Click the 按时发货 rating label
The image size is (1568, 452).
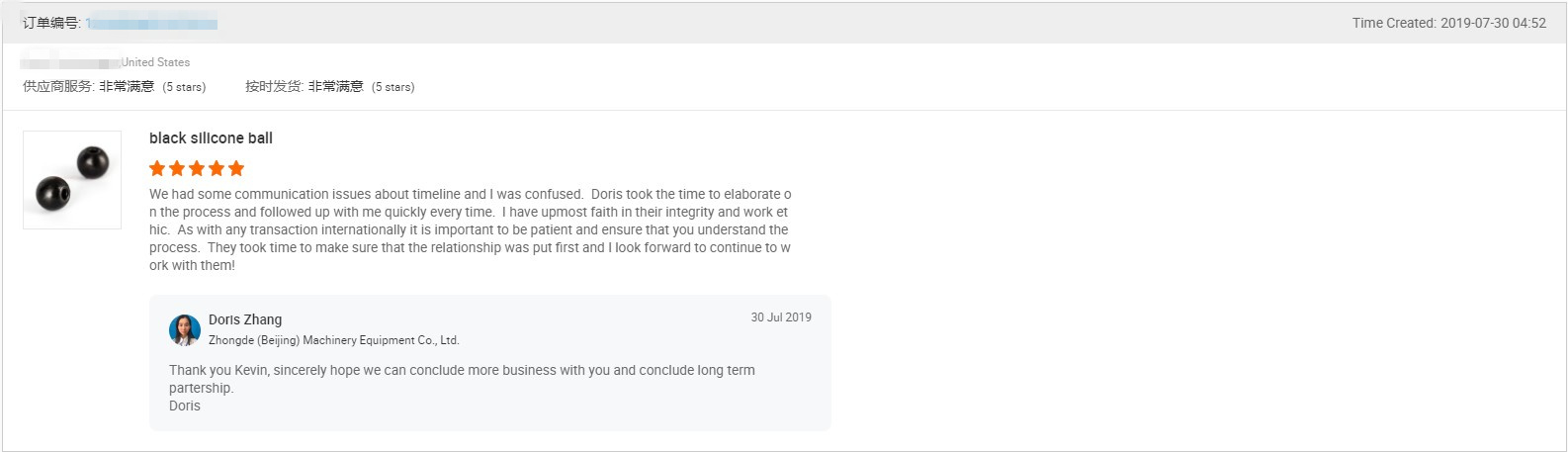[x=273, y=87]
